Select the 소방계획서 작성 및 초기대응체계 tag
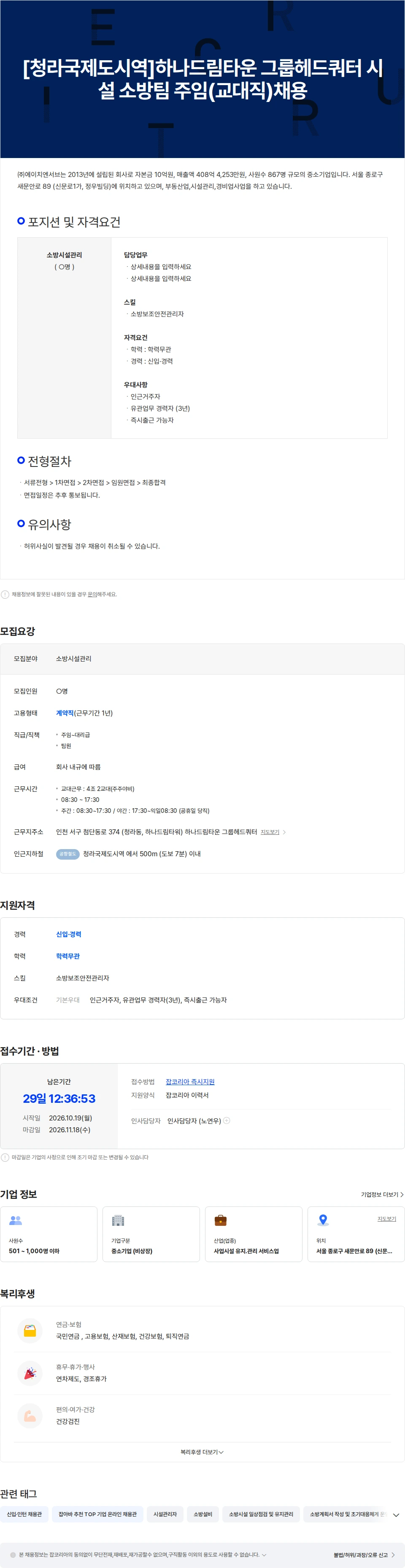The width and height of the screenshot is (405, 1568). [345, 1514]
